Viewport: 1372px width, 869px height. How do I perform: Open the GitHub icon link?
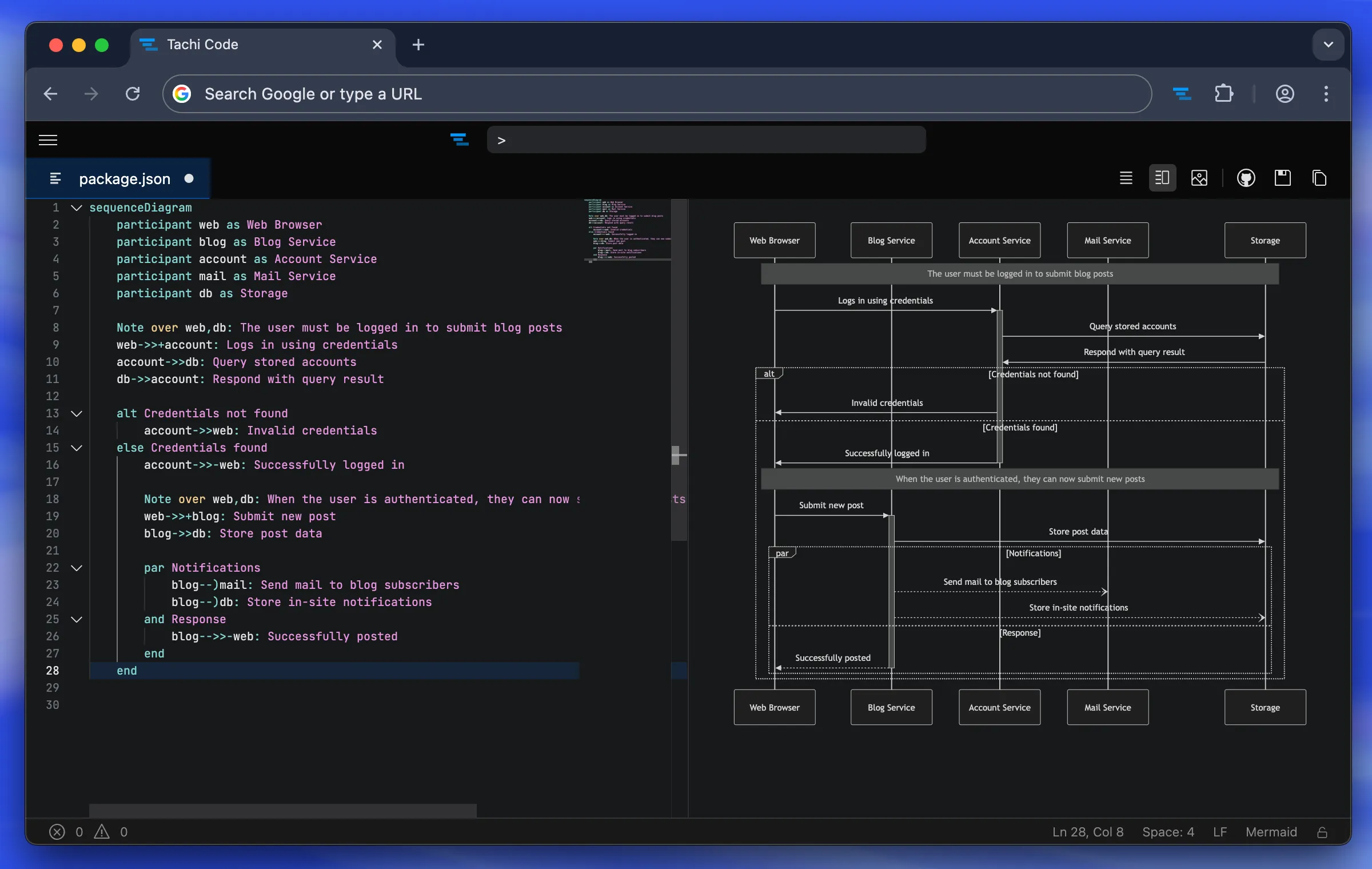coord(1246,178)
